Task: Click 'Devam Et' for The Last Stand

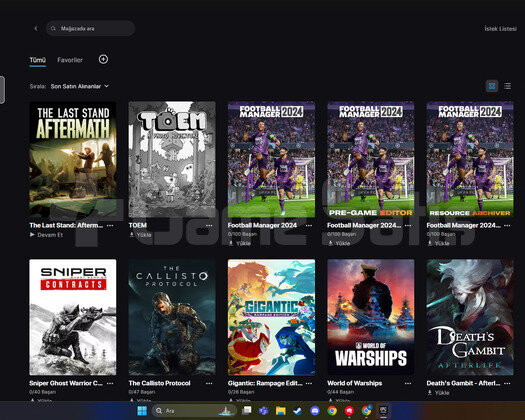Action: click(x=50, y=235)
